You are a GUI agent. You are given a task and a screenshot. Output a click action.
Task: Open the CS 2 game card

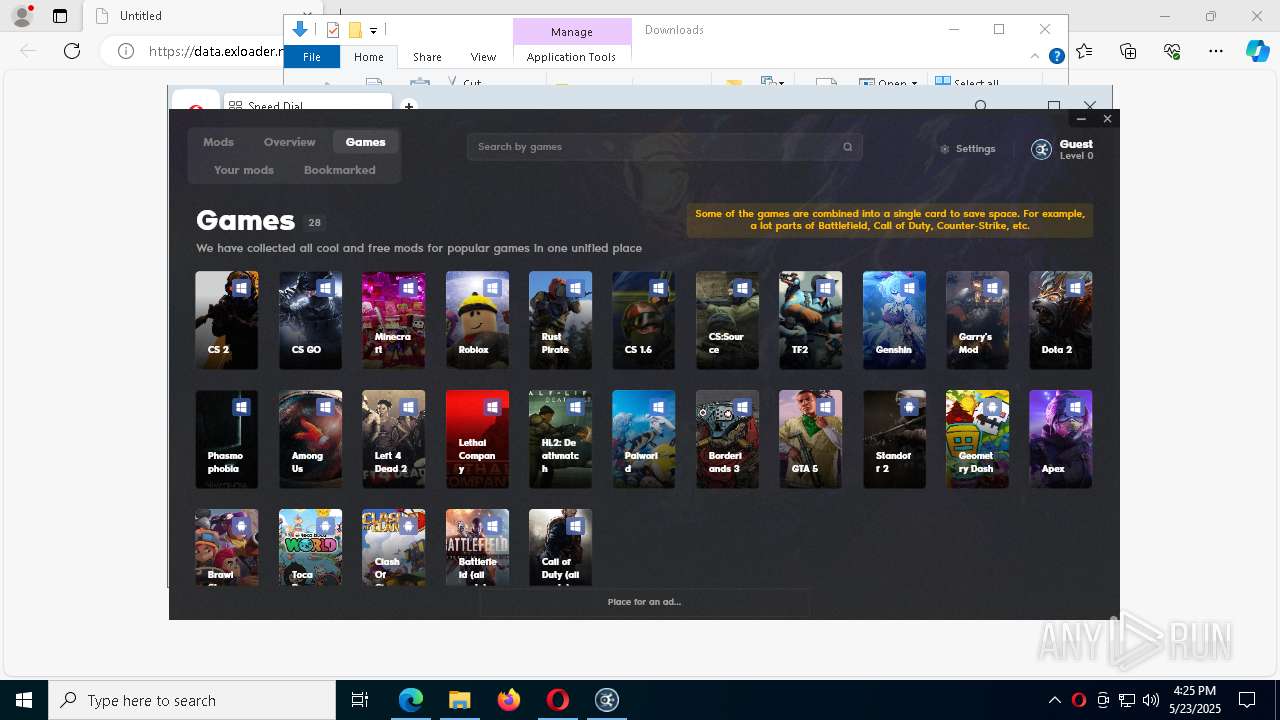(227, 320)
